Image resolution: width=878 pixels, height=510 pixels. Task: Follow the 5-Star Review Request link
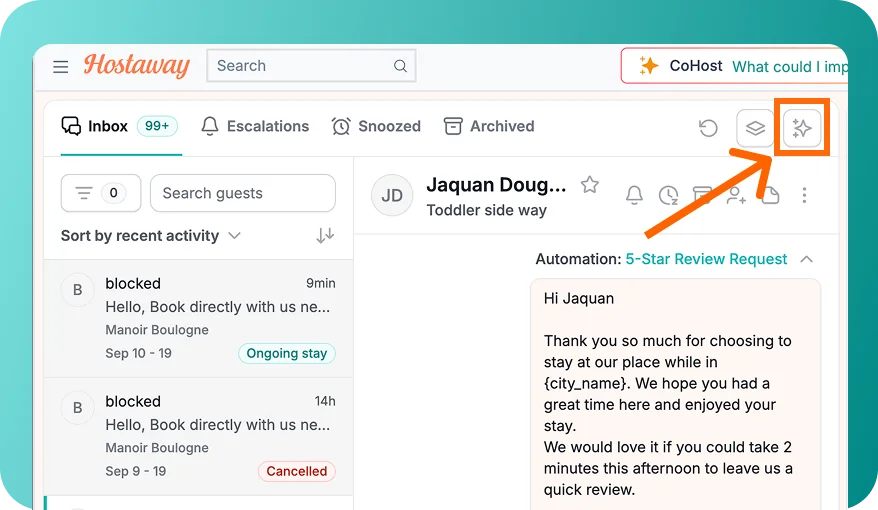click(706, 259)
